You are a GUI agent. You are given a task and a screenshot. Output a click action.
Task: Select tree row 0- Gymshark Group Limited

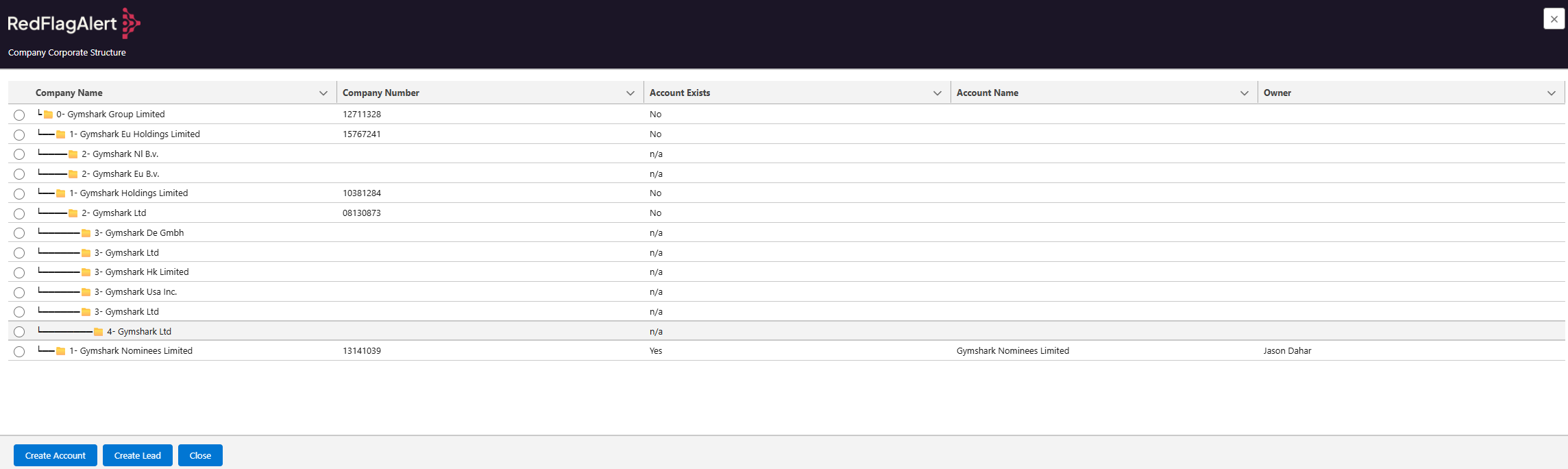[787, 115]
